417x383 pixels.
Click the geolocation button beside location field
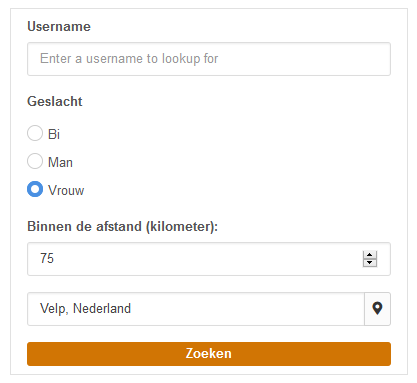pos(377,309)
